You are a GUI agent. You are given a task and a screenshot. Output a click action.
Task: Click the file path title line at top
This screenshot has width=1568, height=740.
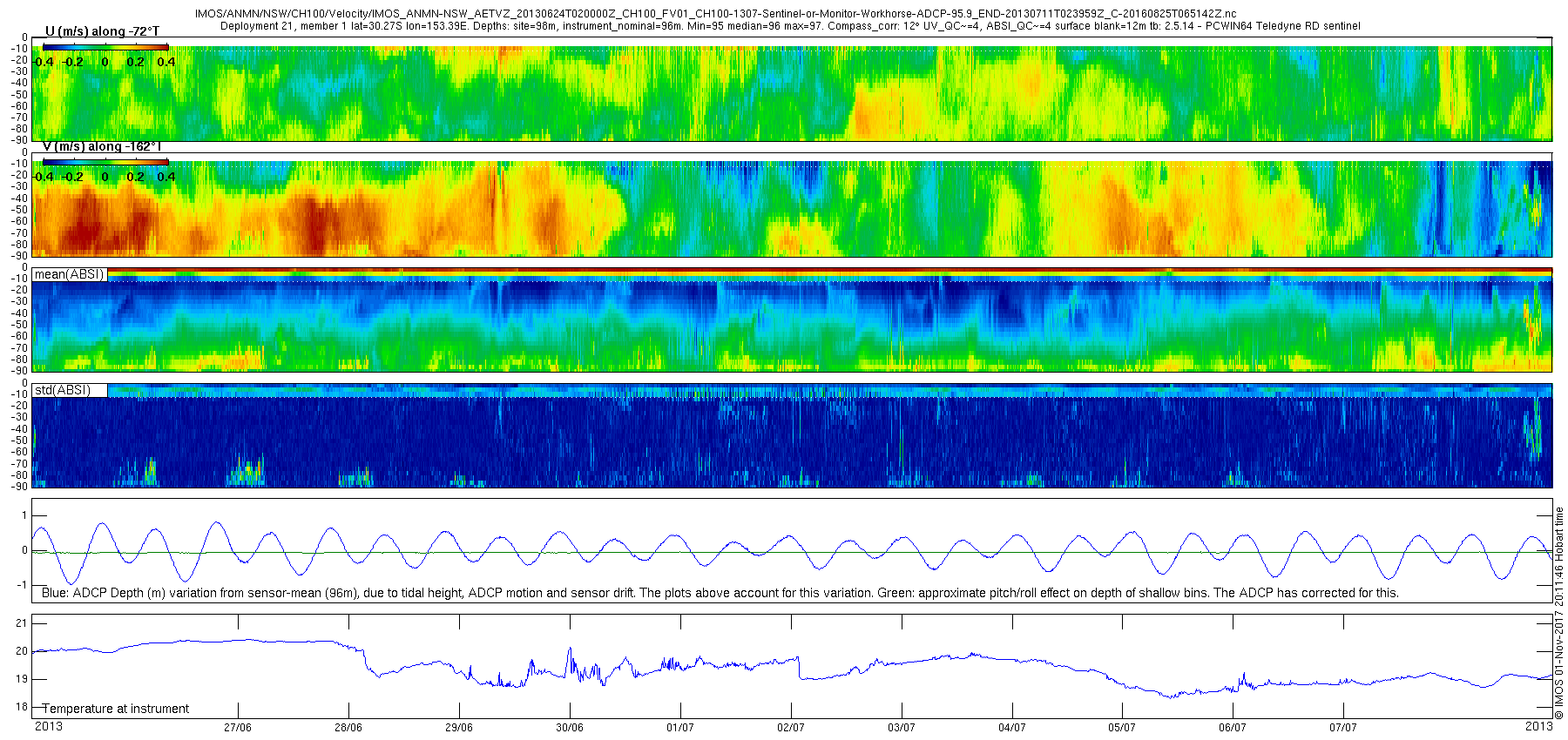click(715, 14)
